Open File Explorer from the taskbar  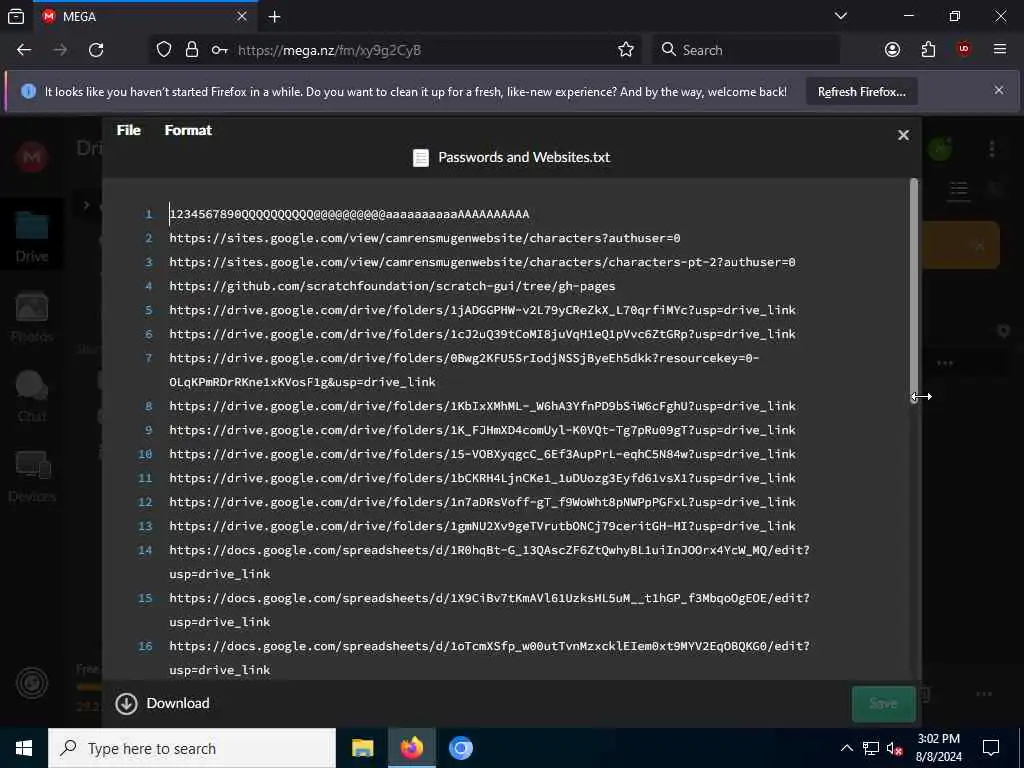click(362, 748)
